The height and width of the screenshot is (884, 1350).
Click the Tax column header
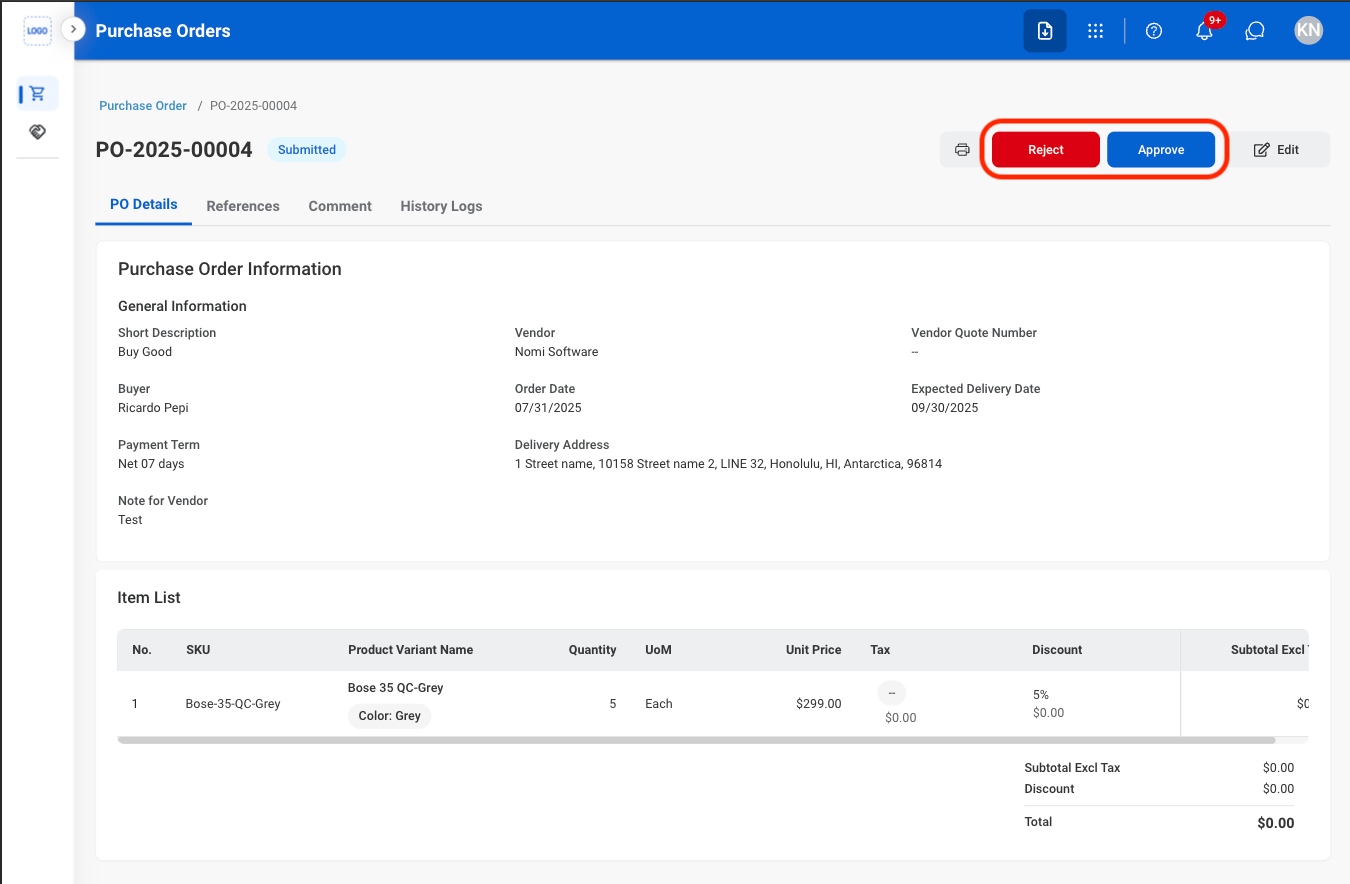pyautogui.click(x=880, y=650)
